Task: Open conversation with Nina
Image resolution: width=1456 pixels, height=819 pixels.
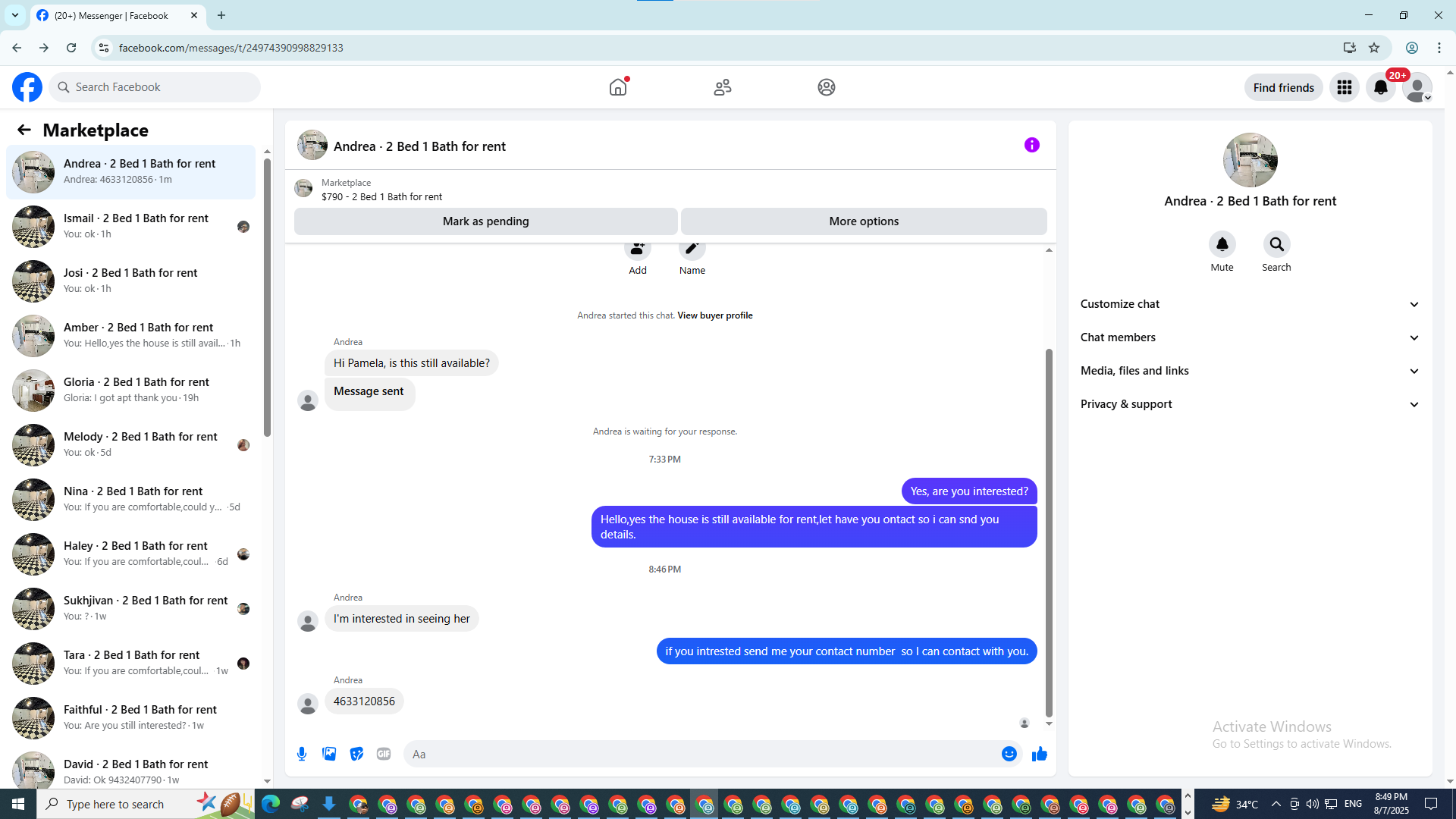Action: 131,500
